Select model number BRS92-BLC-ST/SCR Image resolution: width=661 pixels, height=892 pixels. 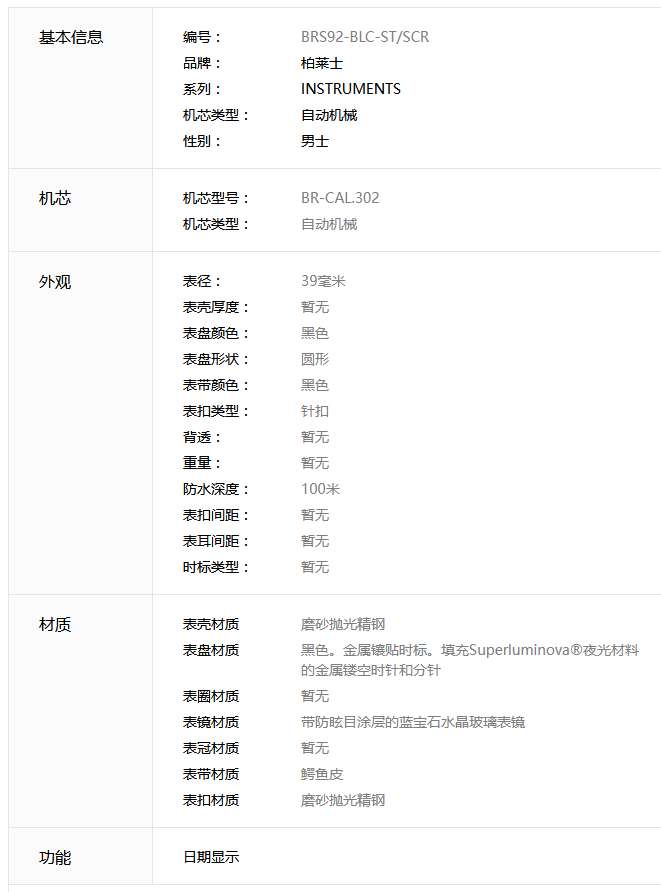(365, 37)
